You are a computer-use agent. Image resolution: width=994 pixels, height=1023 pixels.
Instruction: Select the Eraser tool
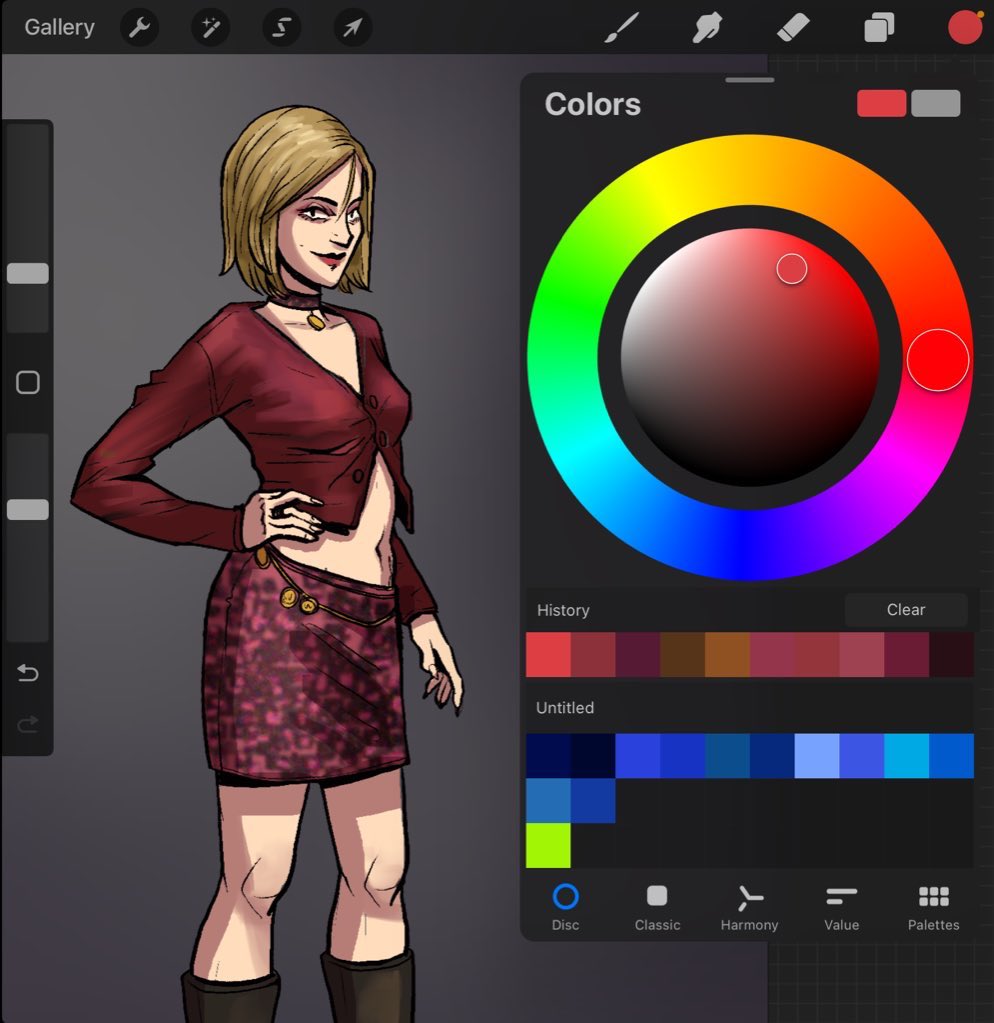point(793,28)
